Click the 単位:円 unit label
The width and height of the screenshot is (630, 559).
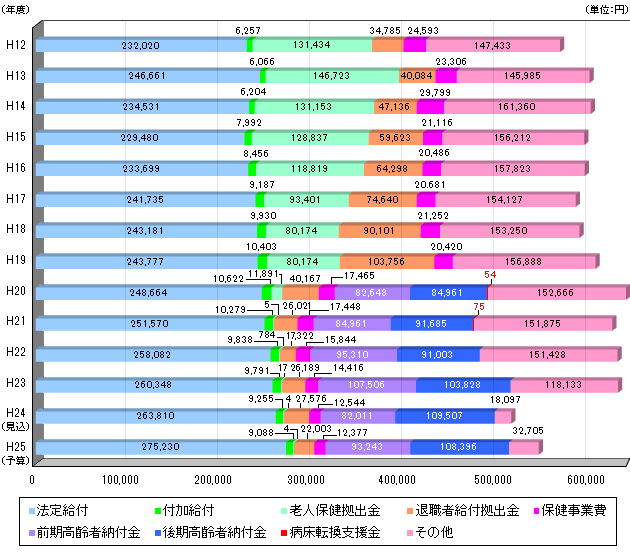(x=606, y=9)
